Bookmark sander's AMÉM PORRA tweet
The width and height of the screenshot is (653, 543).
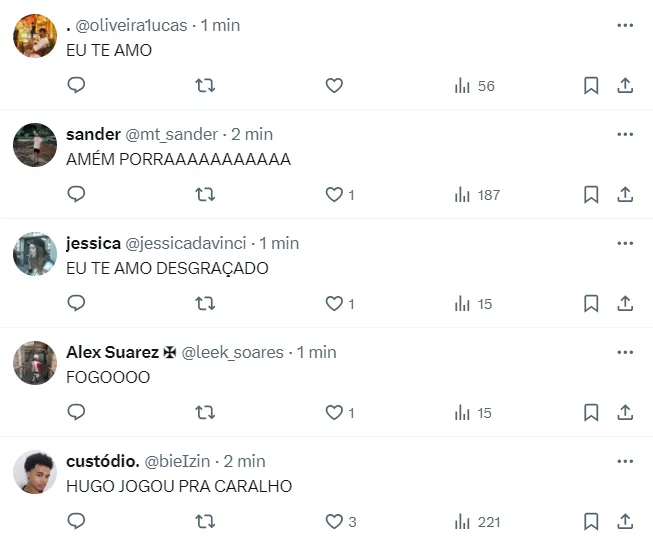(x=591, y=195)
